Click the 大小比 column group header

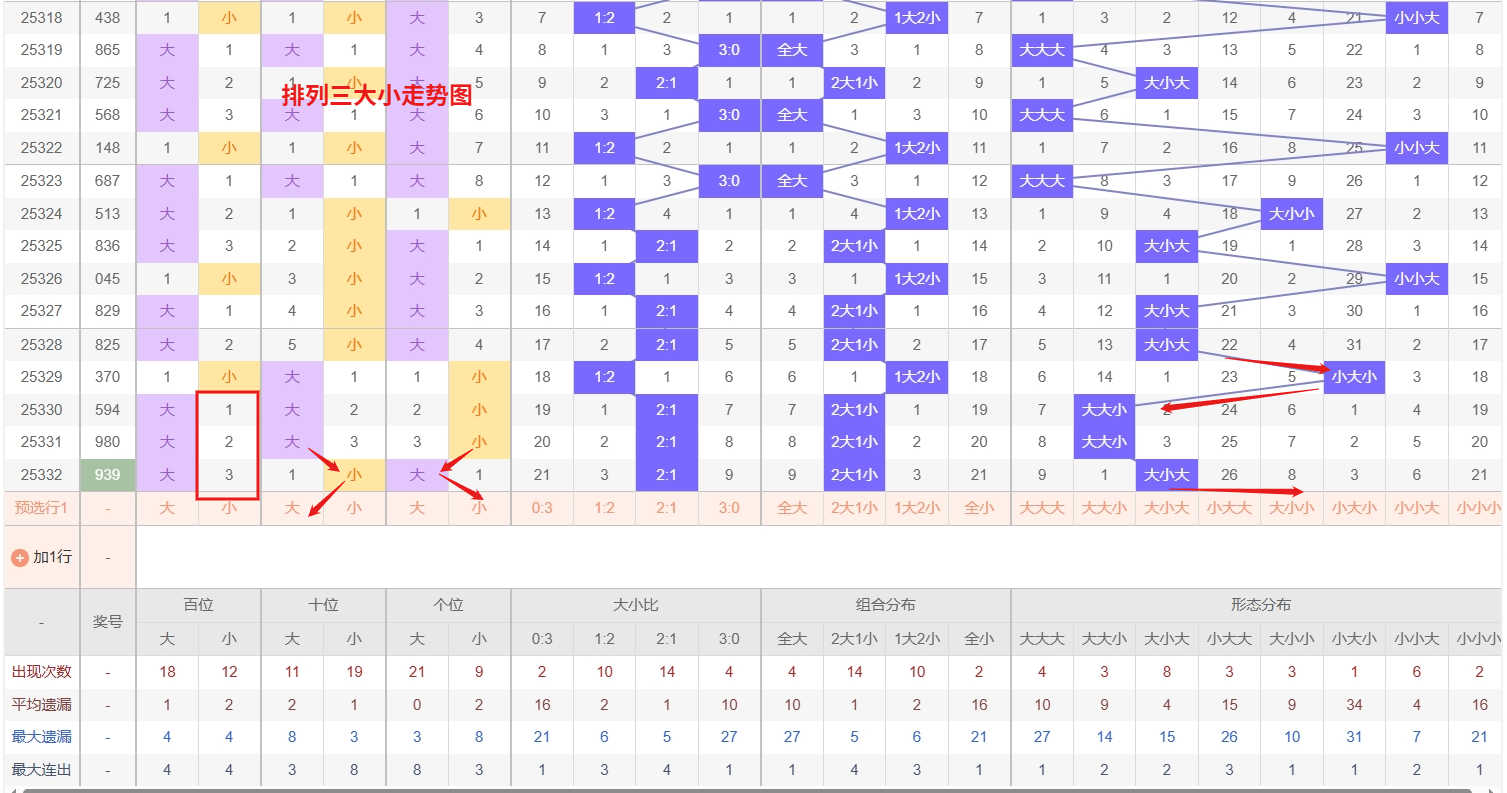[x=636, y=605]
